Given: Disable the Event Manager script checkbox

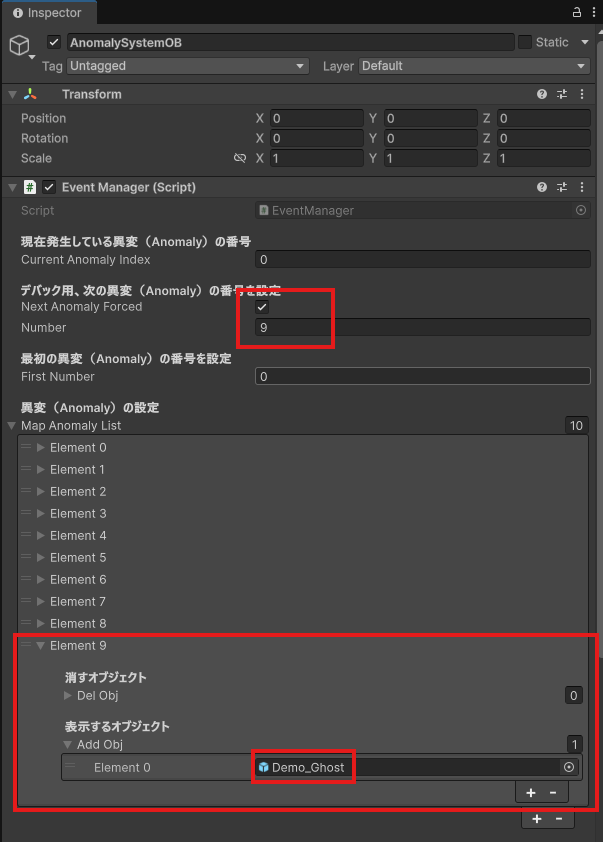Looking at the screenshot, I should [49, 187].
